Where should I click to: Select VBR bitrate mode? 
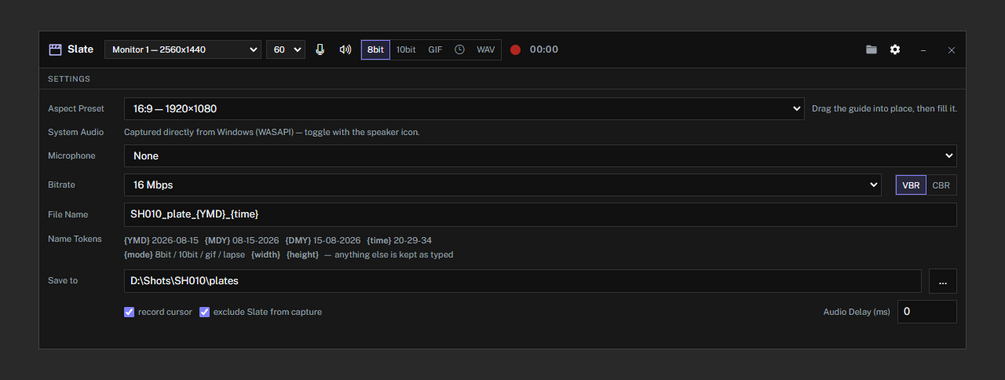click(x=911, y=185)
